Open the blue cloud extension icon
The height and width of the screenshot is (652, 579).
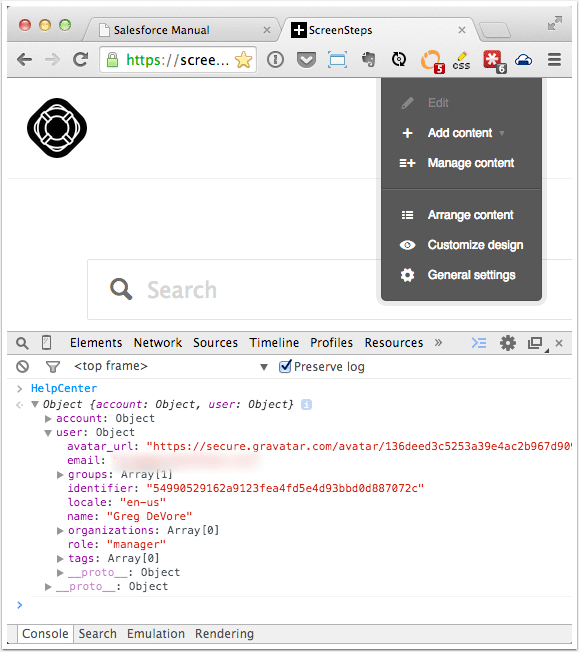[x=524, y=60]
